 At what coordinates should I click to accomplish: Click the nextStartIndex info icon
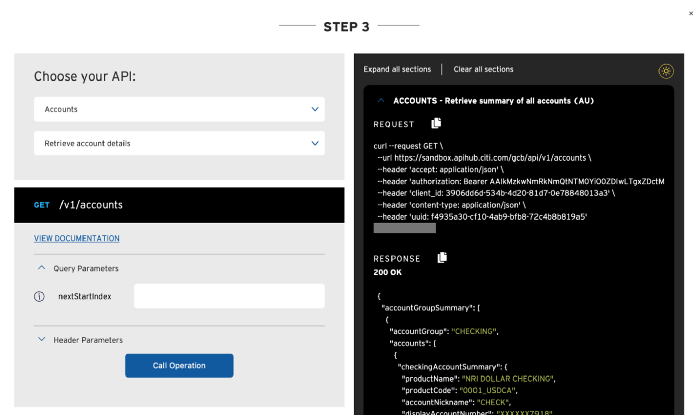pyautogui.click(x=39, y=296)
